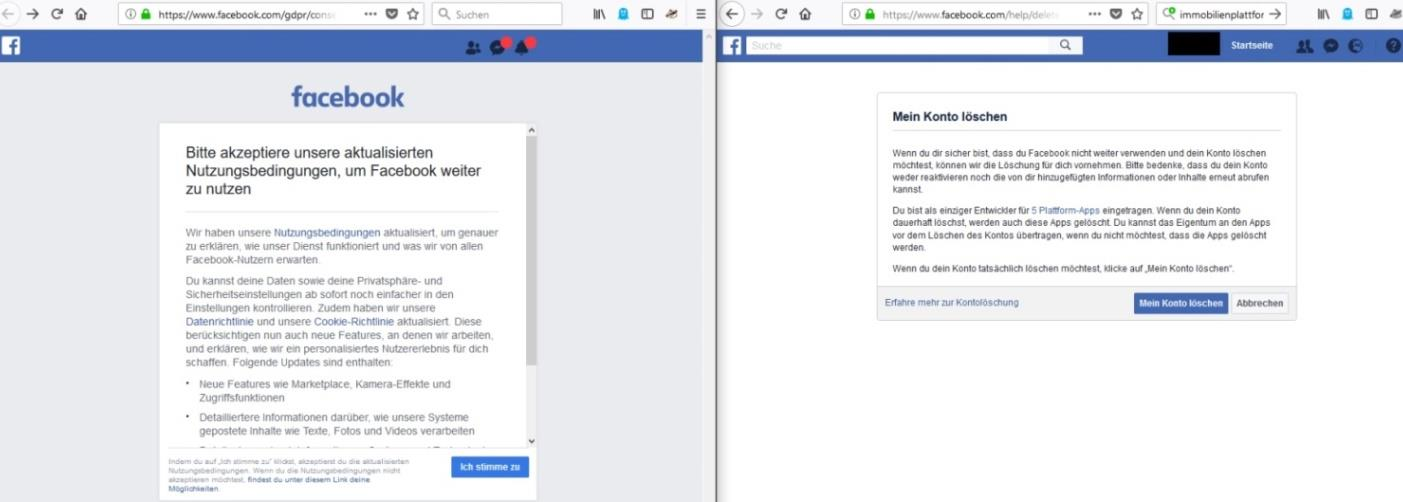Click the blue 'Ich stimme zu' button
1403x502 pixels.
pyautogui.click(x=489, y=467)
